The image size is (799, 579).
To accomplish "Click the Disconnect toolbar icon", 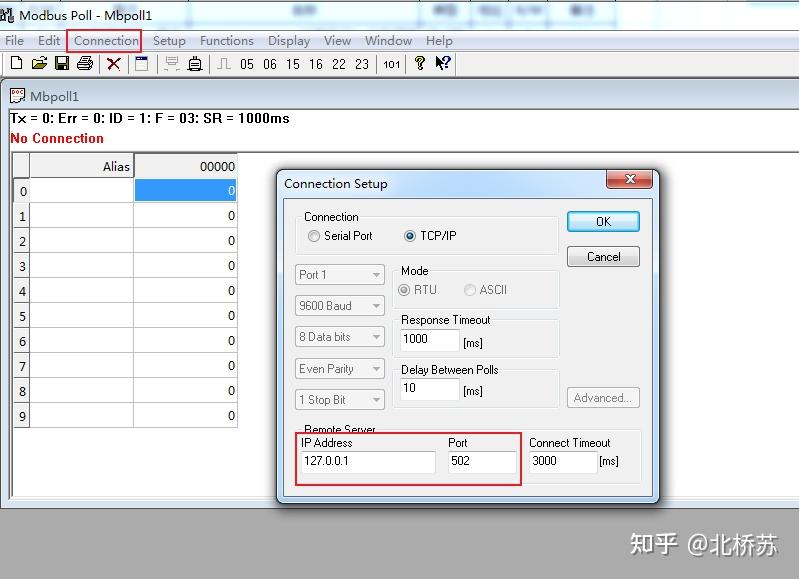I will (195, 64).
